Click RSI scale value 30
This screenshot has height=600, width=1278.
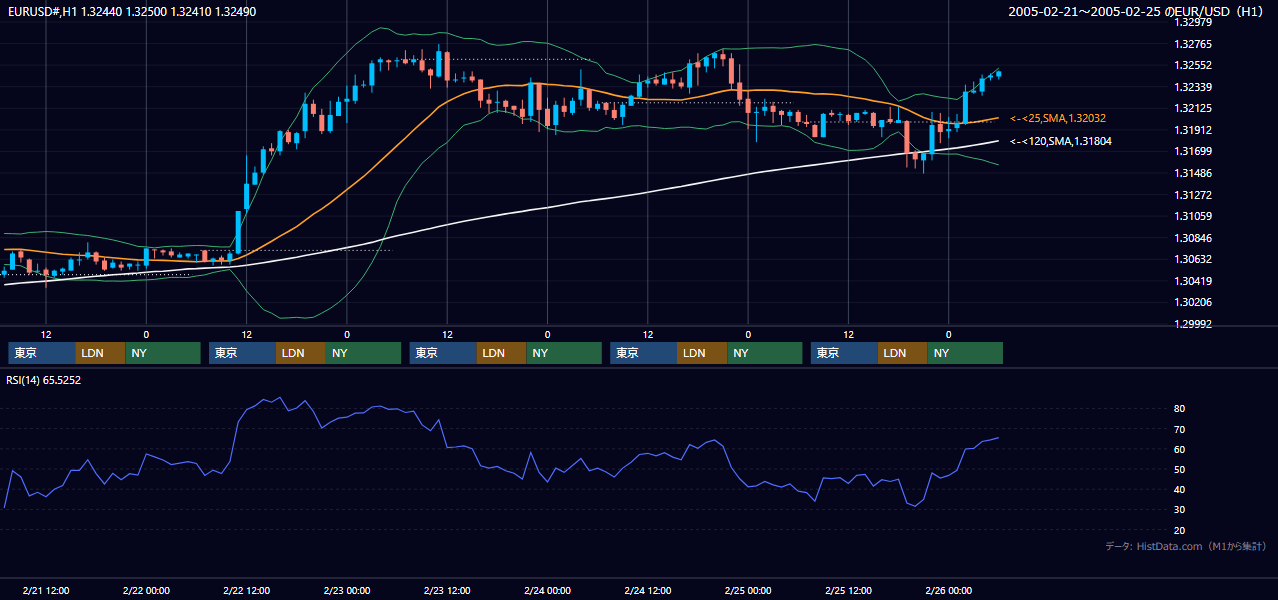pyautogui.click(x=1180, y=510)
